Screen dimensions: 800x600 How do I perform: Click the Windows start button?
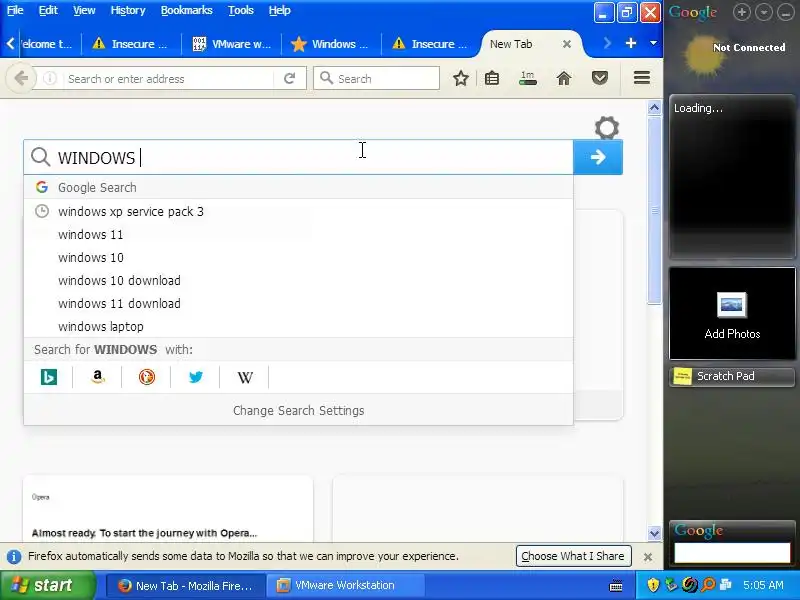pyautogui.click(x=47, y=585)
